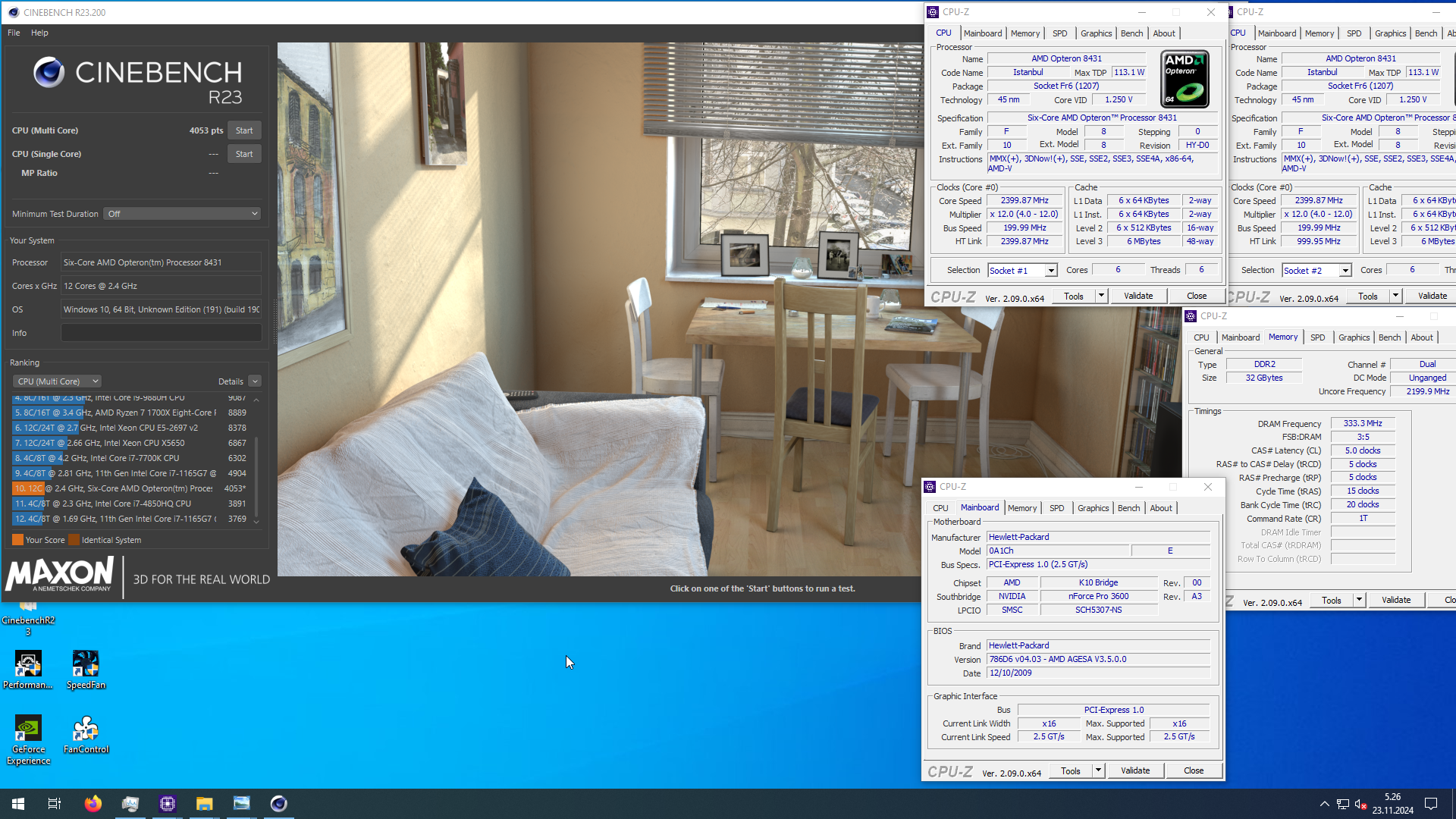Start the CPU Single Core test
Viewport: 1456px width, 819px height.
244,154
